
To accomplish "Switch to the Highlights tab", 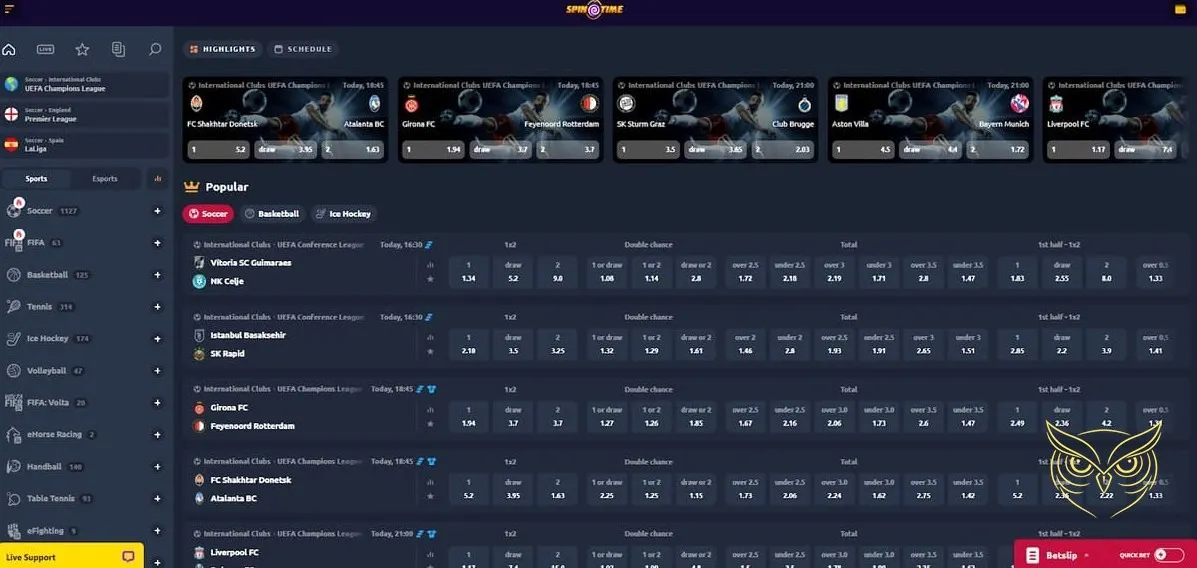I will tap(222, 49).
